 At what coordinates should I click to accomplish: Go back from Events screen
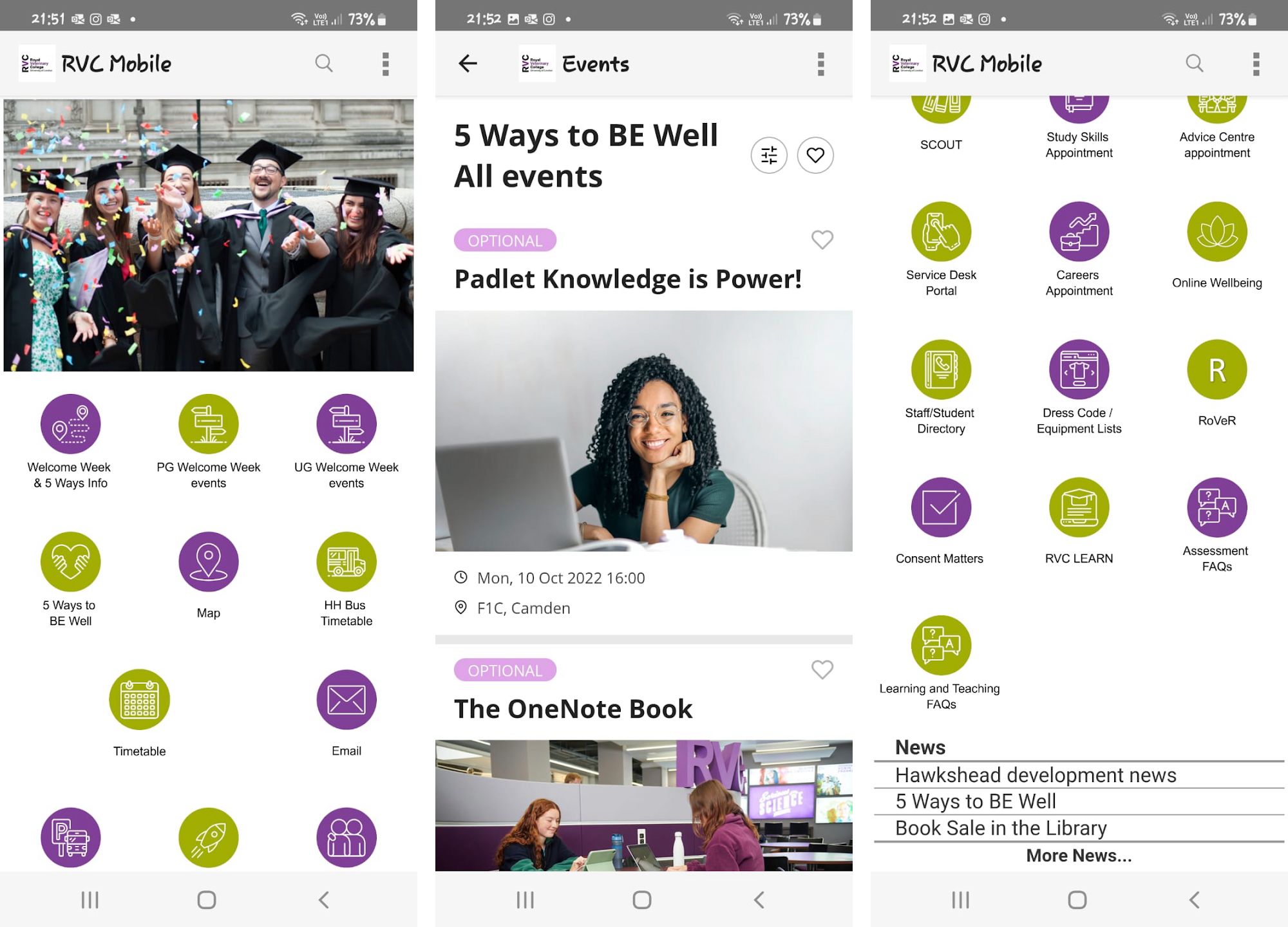pyautogui.click(x=468, y=63)
